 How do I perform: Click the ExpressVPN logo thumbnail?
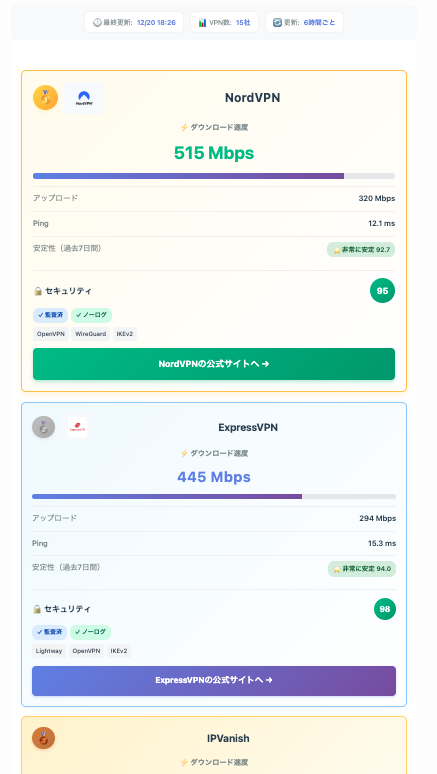click(78, 427)
